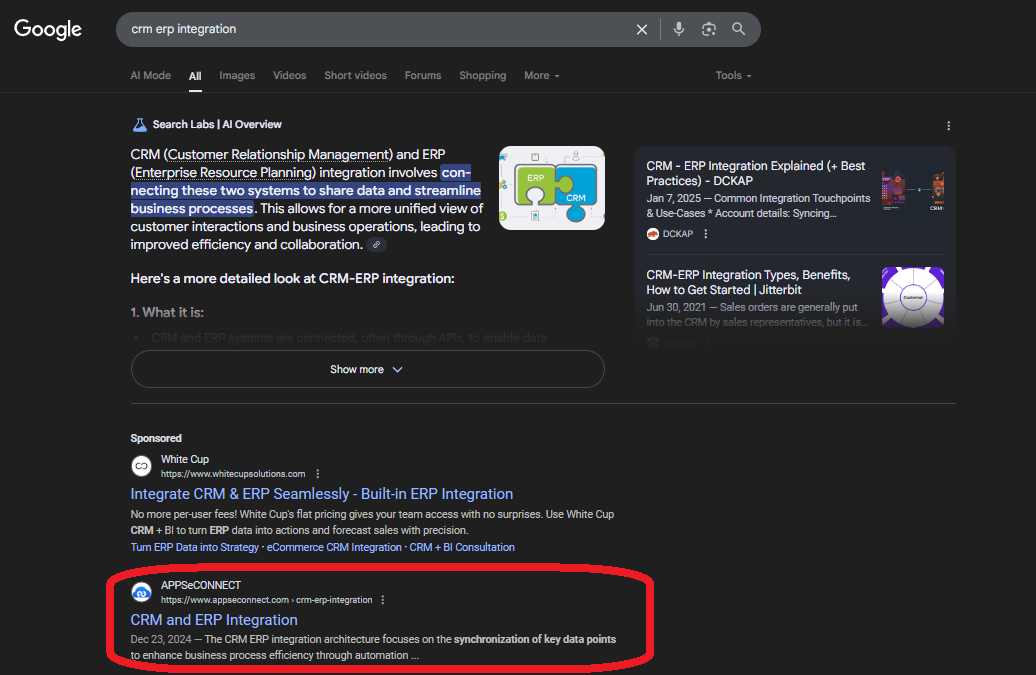
Task: Select the All tab
Action: coord(195,76)
